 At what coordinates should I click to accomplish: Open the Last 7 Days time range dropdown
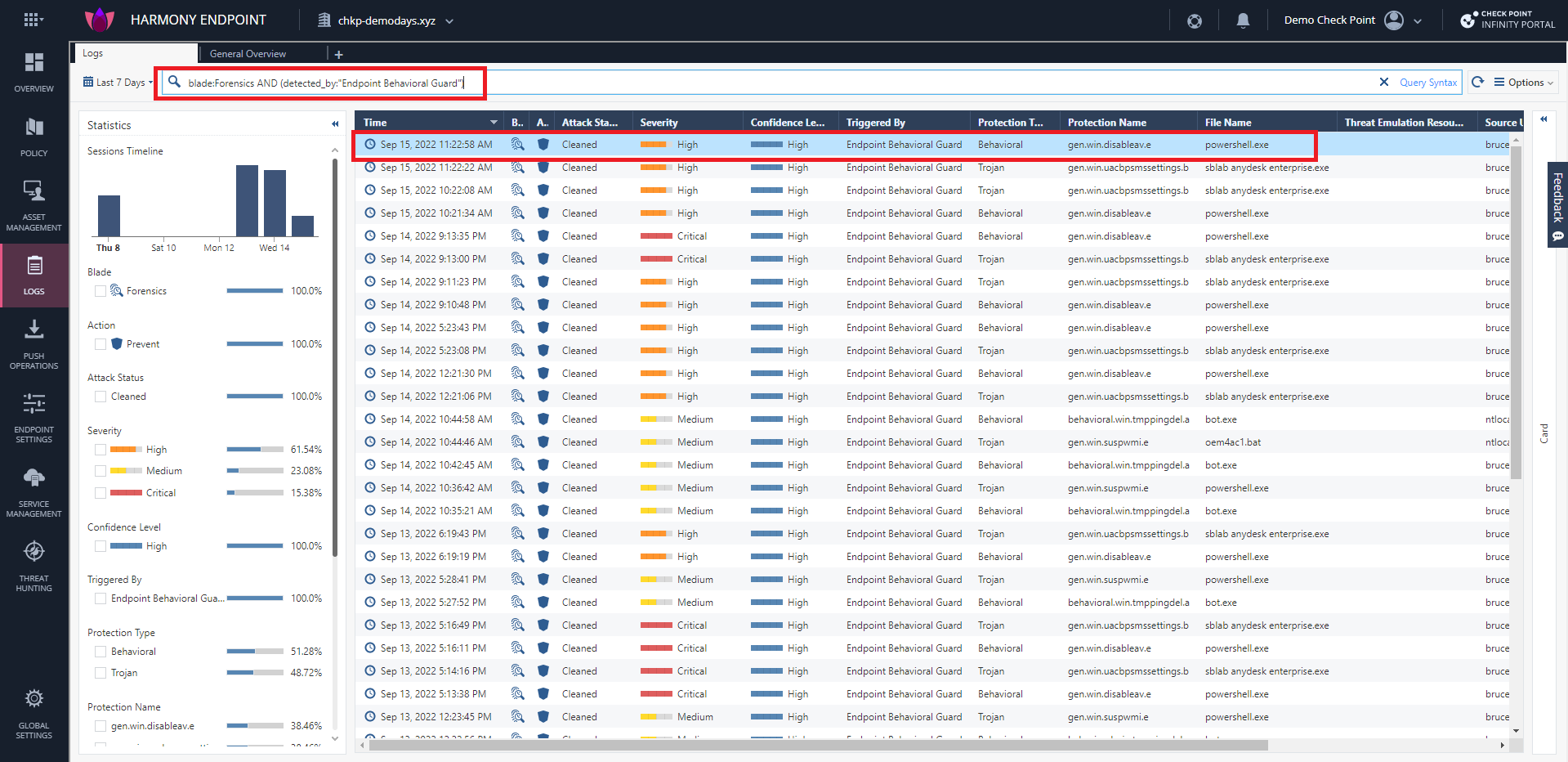[x=118, y=82]
